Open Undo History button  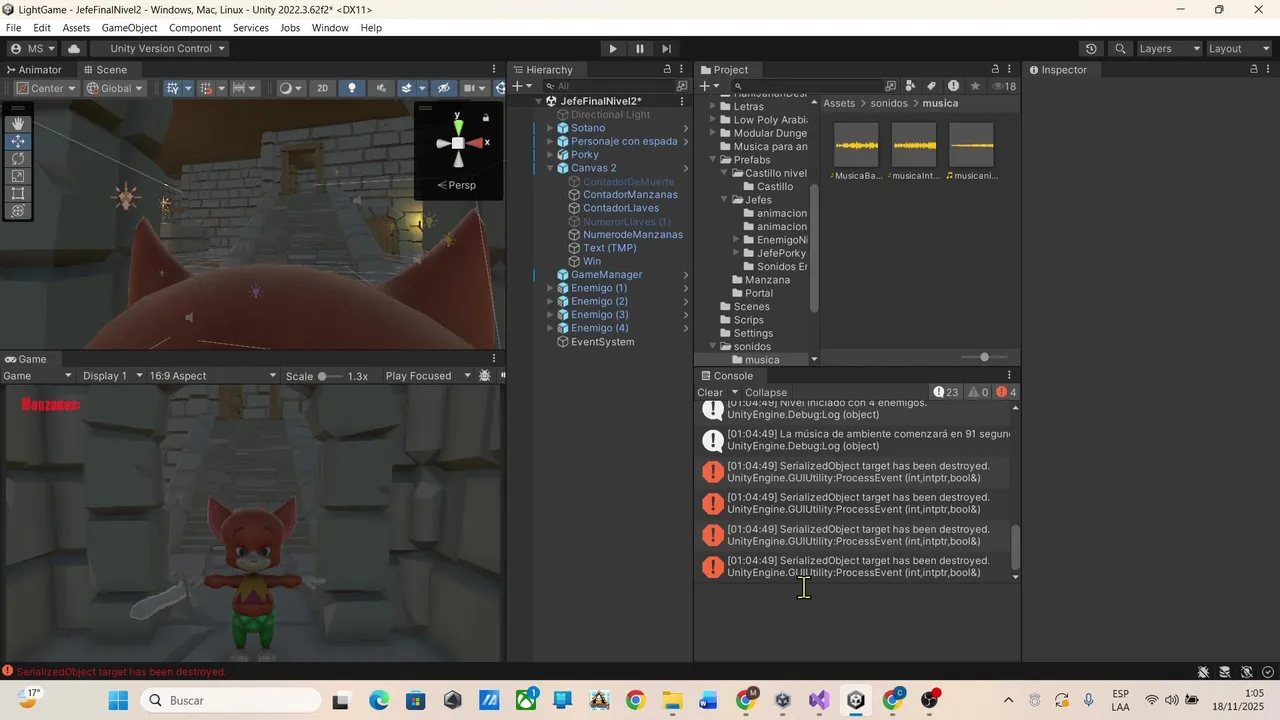tap(1091, 48)
